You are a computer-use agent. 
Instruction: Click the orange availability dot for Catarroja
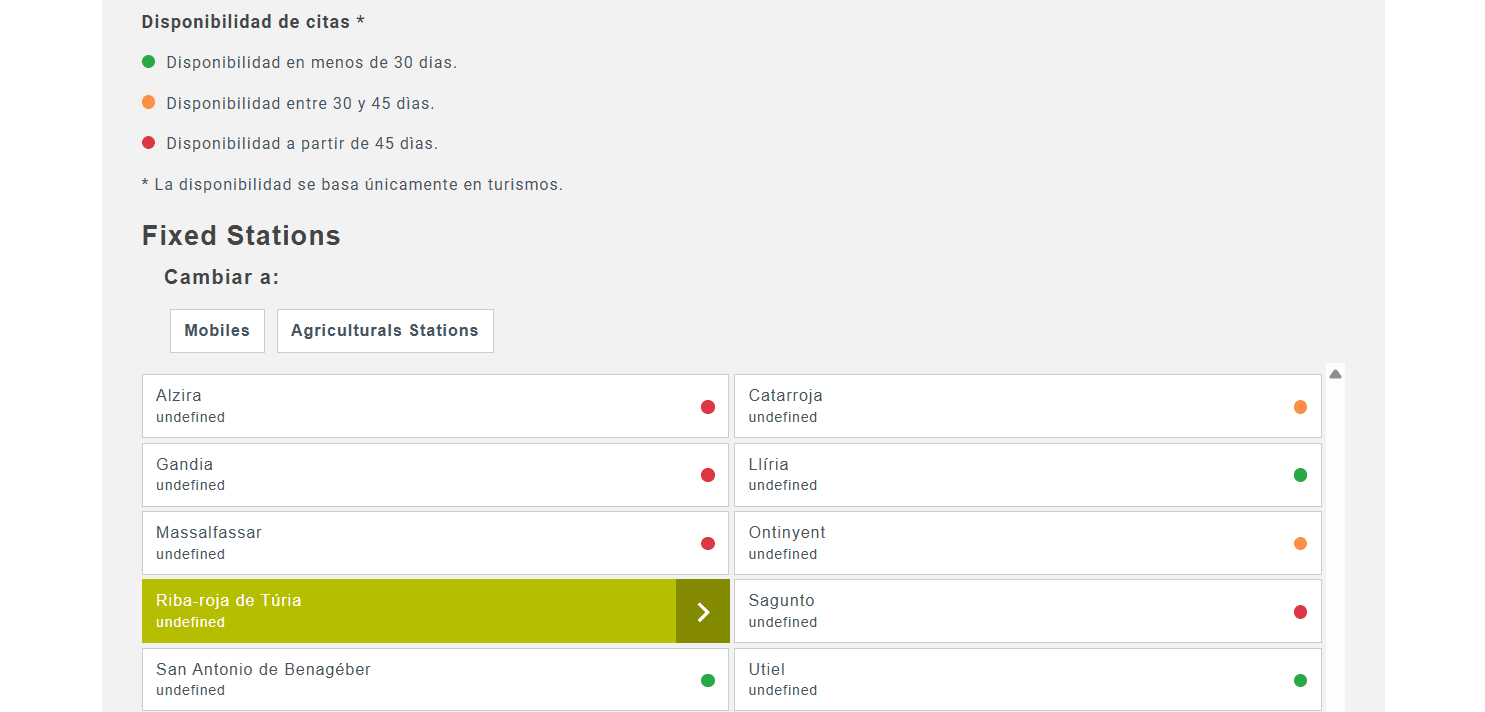coord(1300,407)
